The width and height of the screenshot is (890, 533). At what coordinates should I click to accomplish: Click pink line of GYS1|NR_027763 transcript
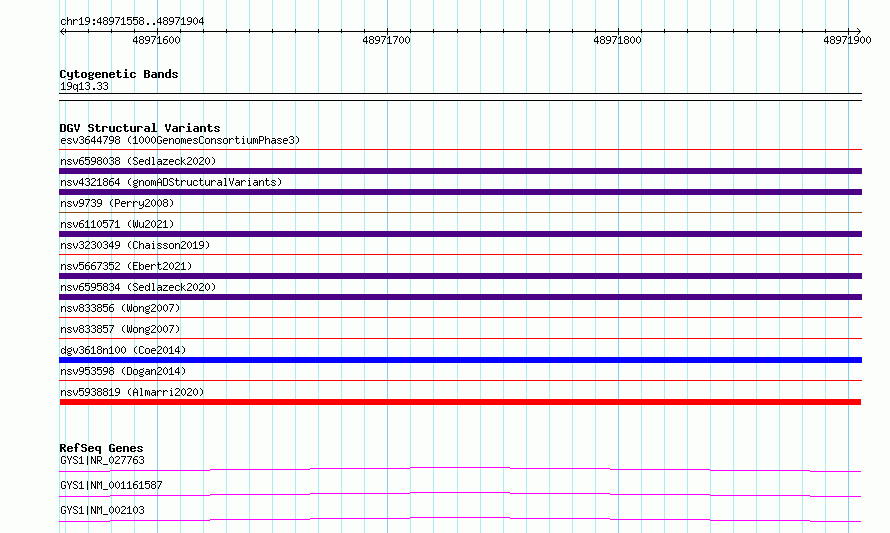coord(460,469)
